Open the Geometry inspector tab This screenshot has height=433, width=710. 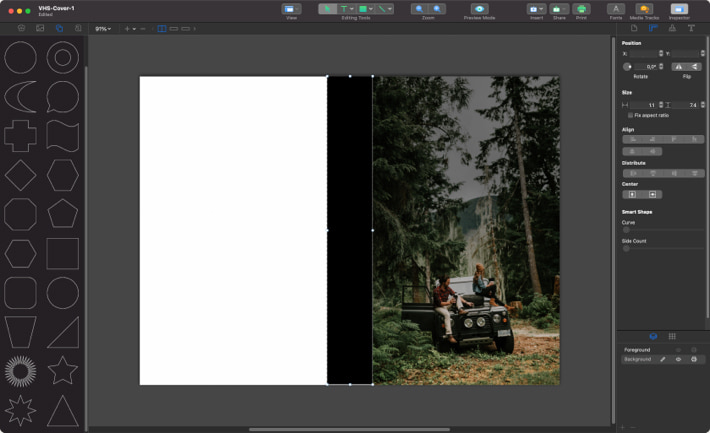tap(653, 28)
